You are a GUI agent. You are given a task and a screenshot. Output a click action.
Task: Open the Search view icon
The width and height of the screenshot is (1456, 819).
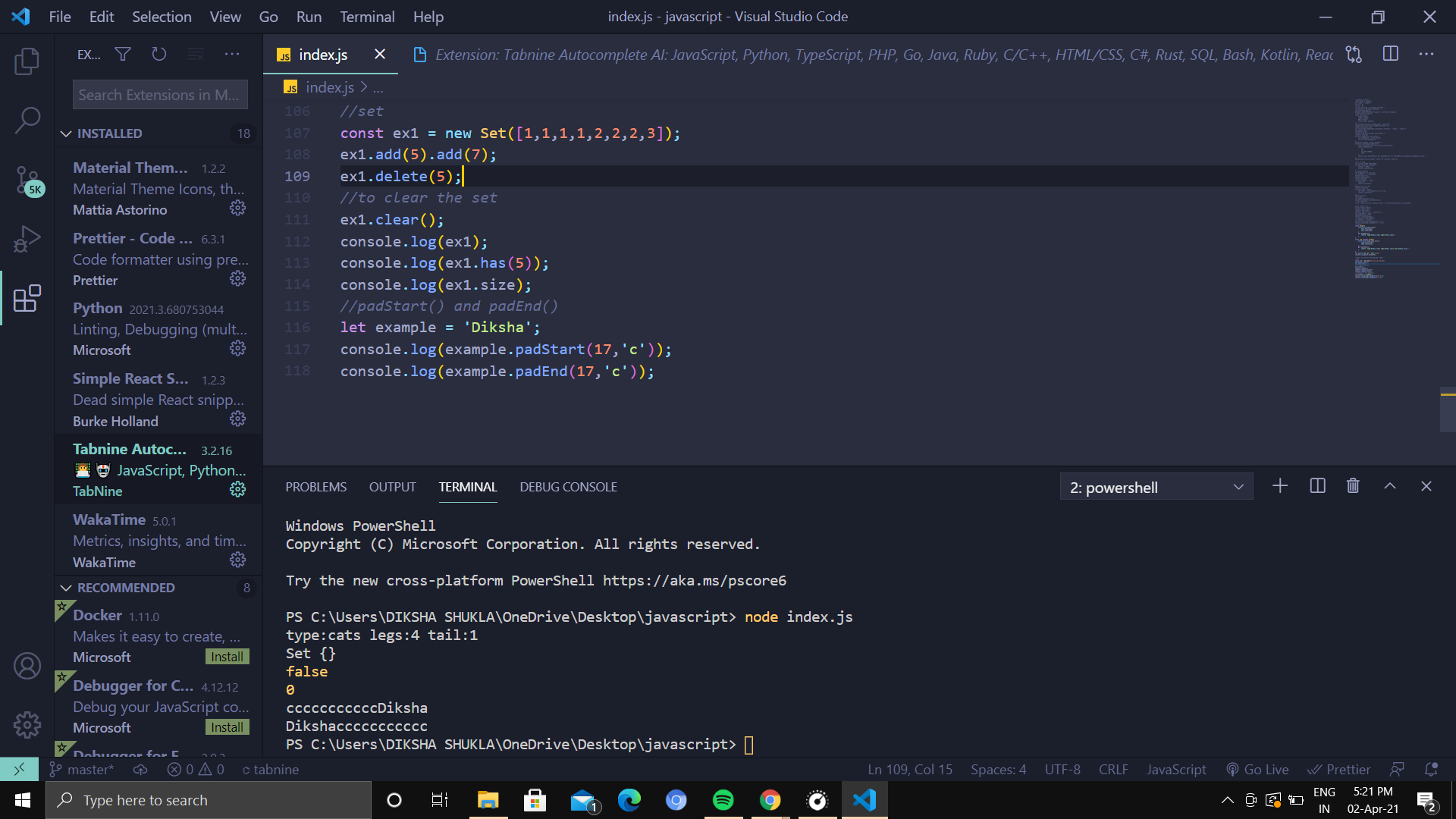27,120
